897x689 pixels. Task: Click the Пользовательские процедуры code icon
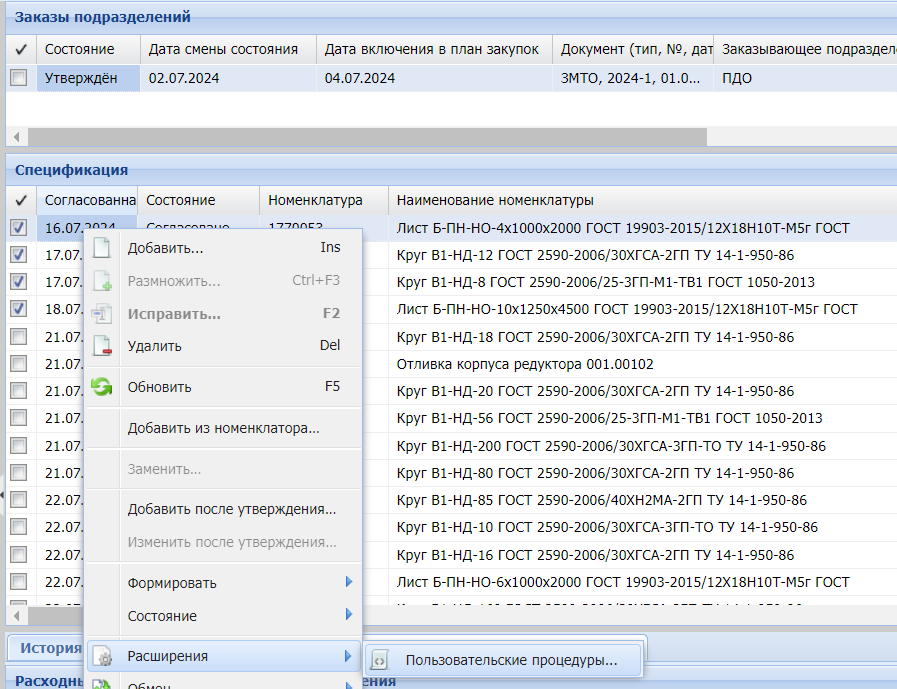[x=380, y=660]
